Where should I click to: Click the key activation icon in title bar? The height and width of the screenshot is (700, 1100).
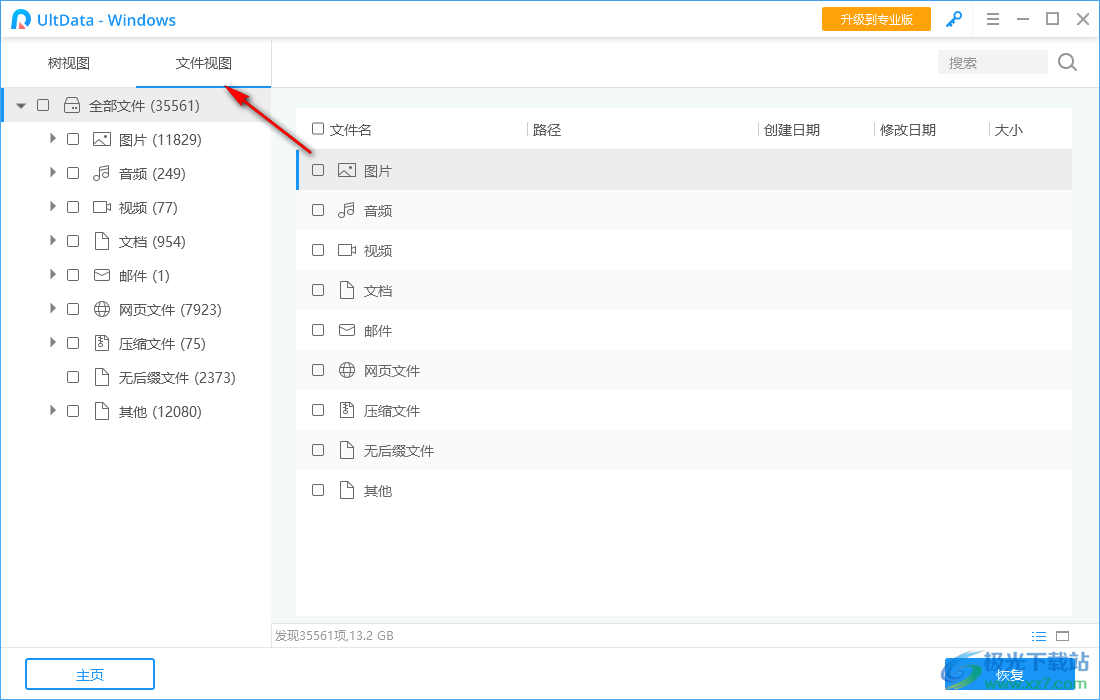click(953, 19)
